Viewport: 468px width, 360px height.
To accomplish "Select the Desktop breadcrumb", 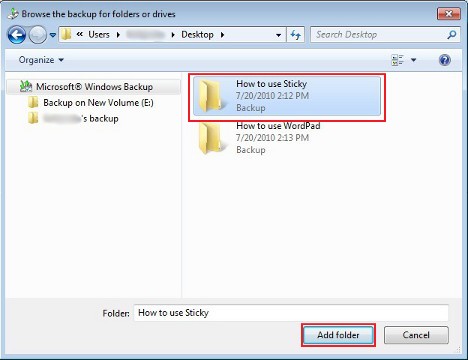I will click(x=197, y=34).
